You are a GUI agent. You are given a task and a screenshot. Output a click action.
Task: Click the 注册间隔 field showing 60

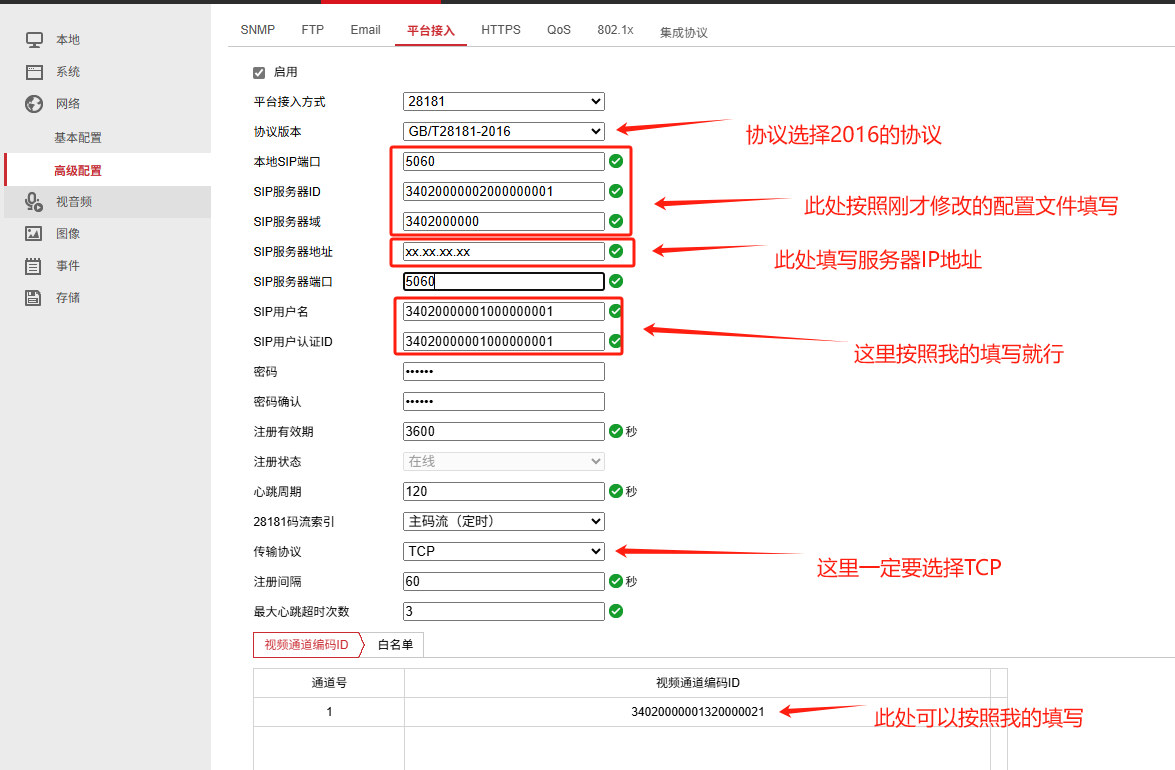coord(504,580)
